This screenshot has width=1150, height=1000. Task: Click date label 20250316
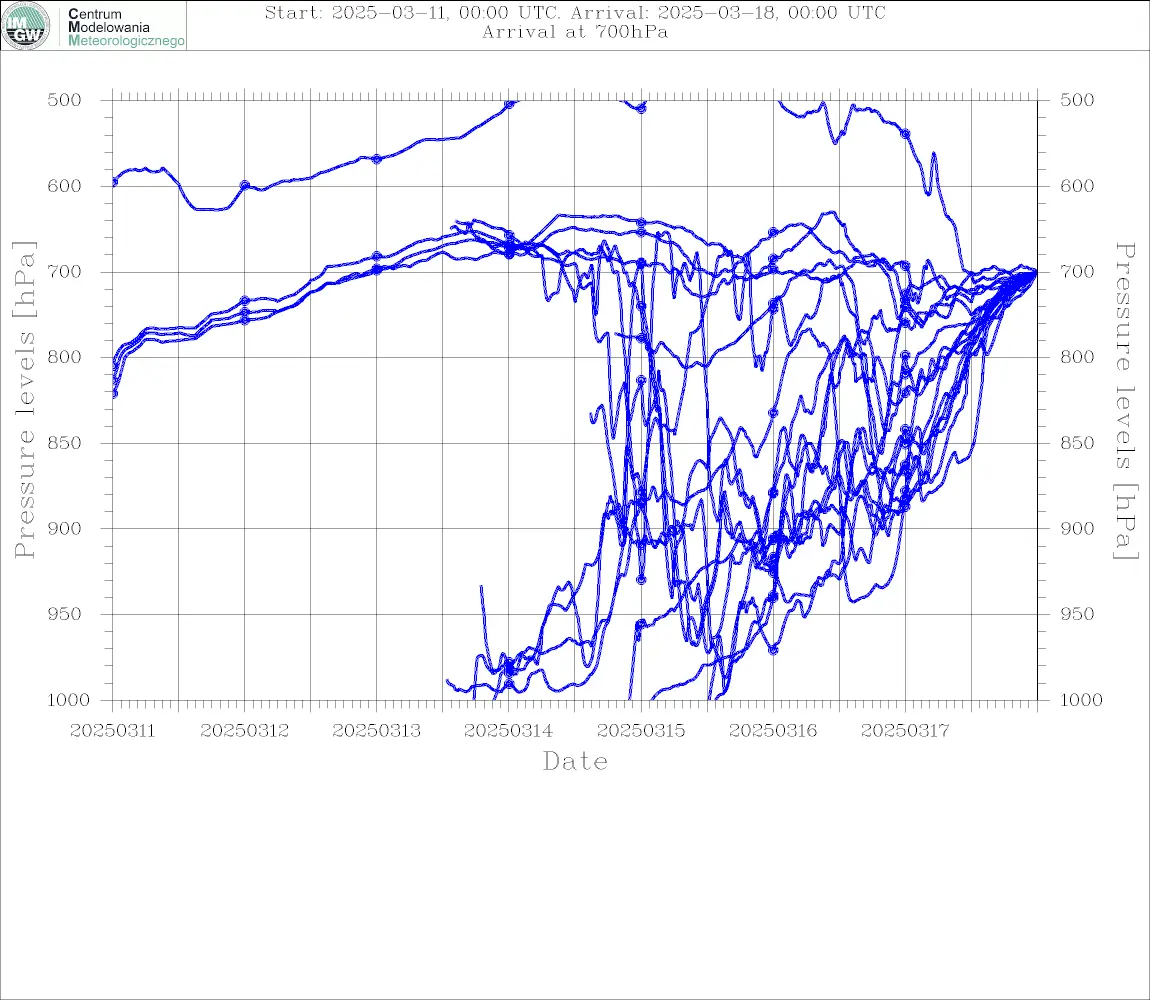pos(773,731)
